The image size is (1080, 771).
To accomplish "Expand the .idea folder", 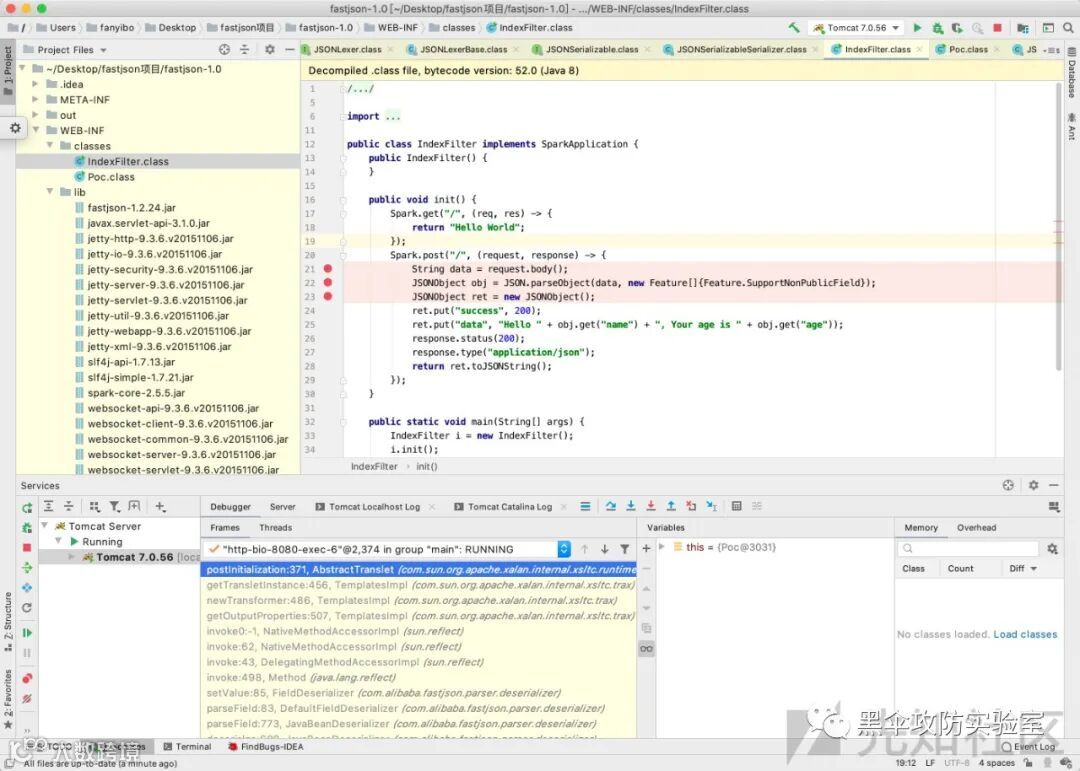I will point(35,84).
